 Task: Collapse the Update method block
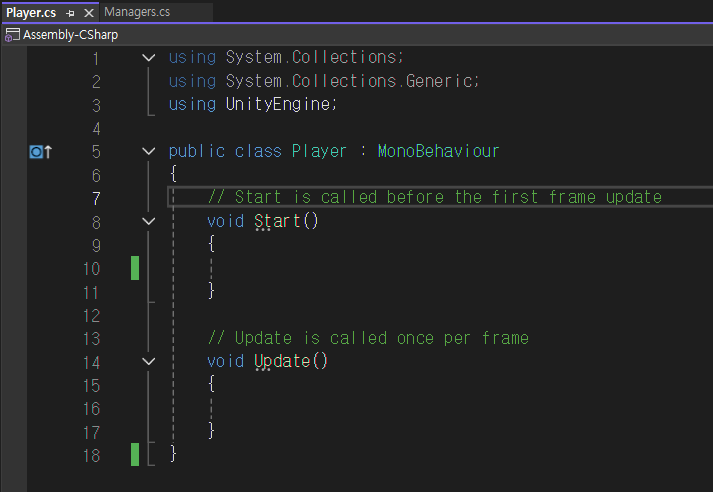149,361
